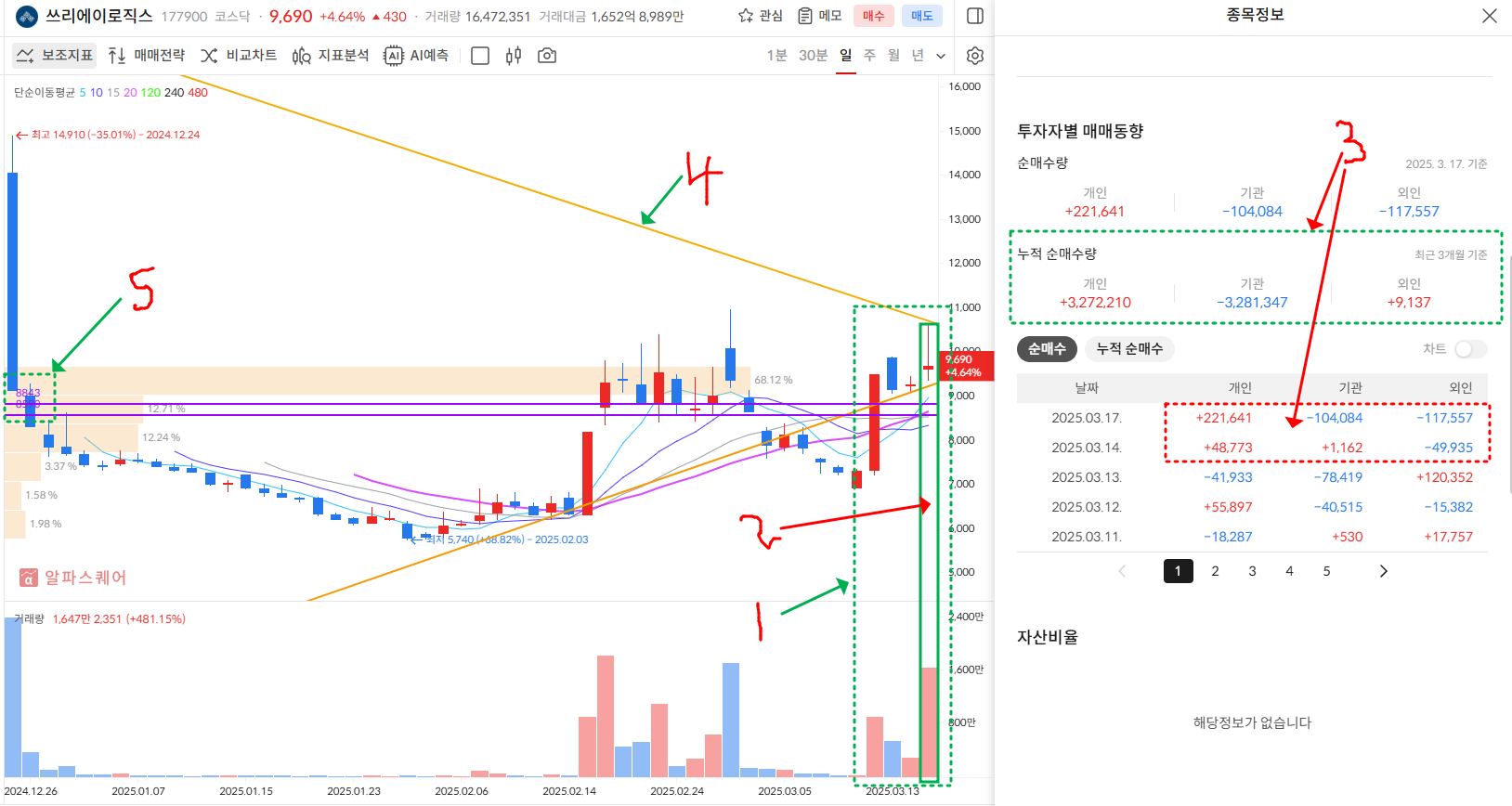Click moving average period 480 label
This screenshot has width=1512, height=806.
click(x=198, y=93)
